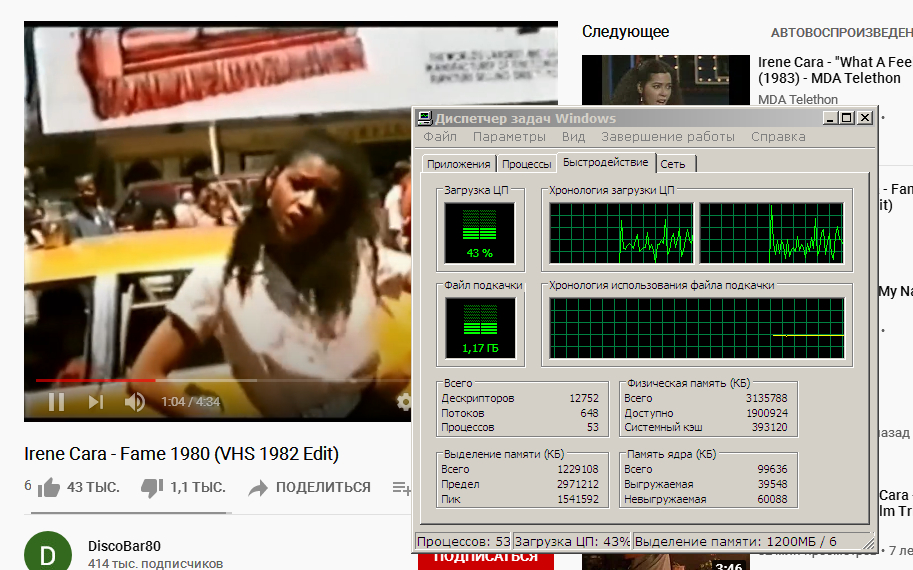Click the thumbs-down dislike icon
This screenshot has height=570, width=913.
pyautogui.click(x=151, y=488)
